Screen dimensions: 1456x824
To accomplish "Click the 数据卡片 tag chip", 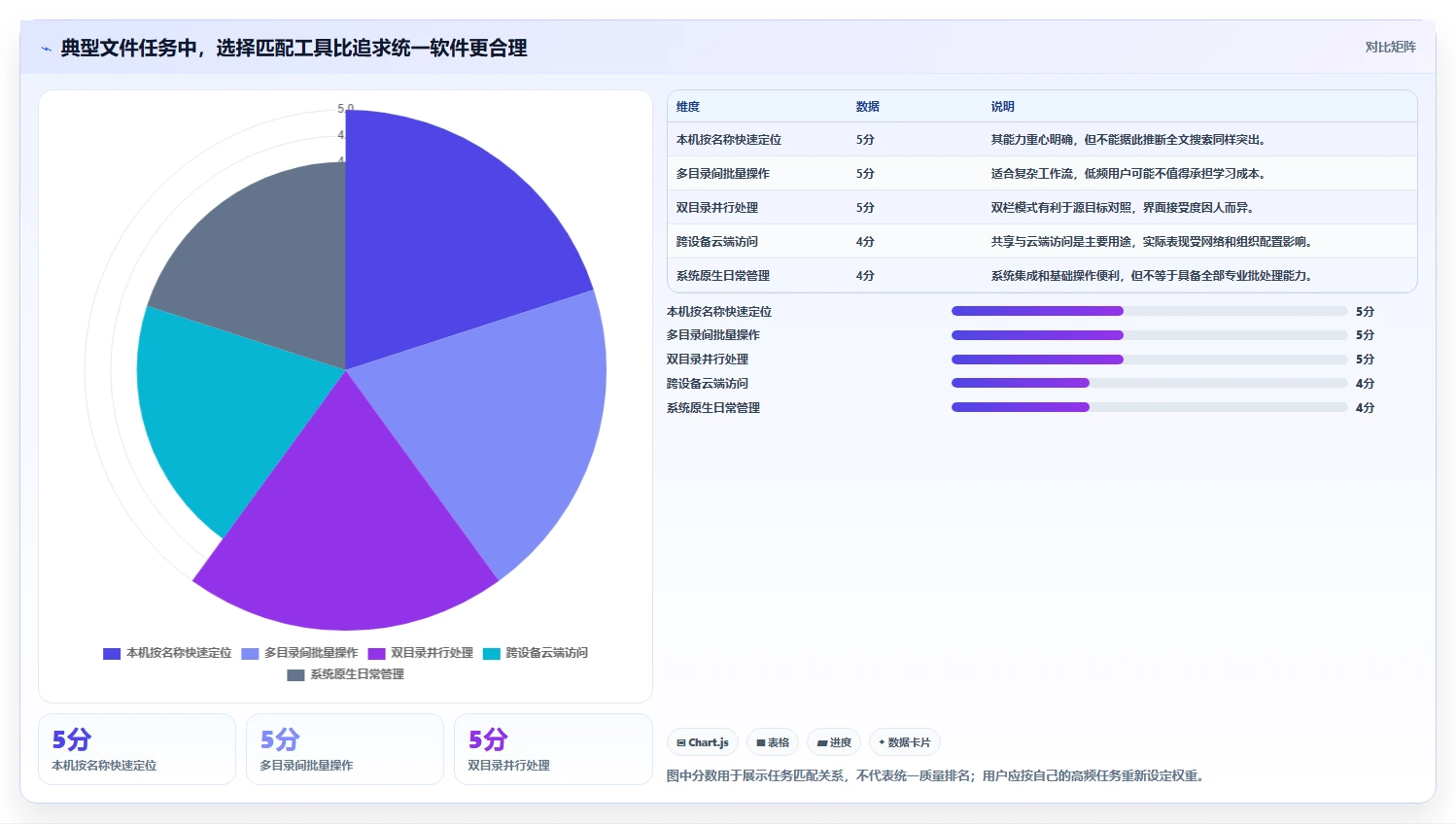I will coord(905,742).
